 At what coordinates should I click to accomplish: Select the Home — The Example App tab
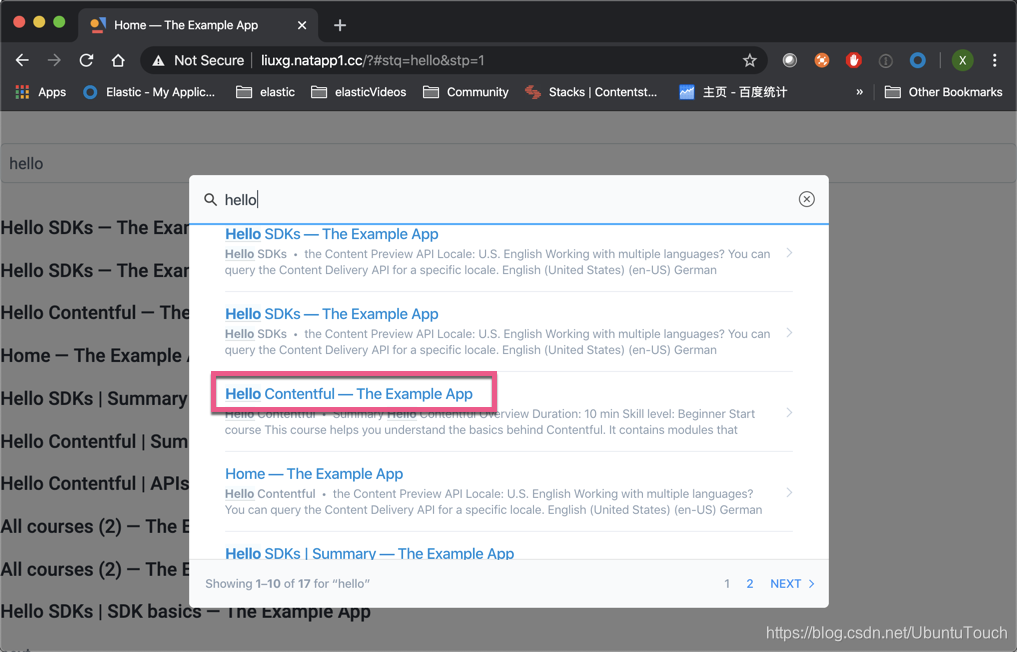click(198, 25)
